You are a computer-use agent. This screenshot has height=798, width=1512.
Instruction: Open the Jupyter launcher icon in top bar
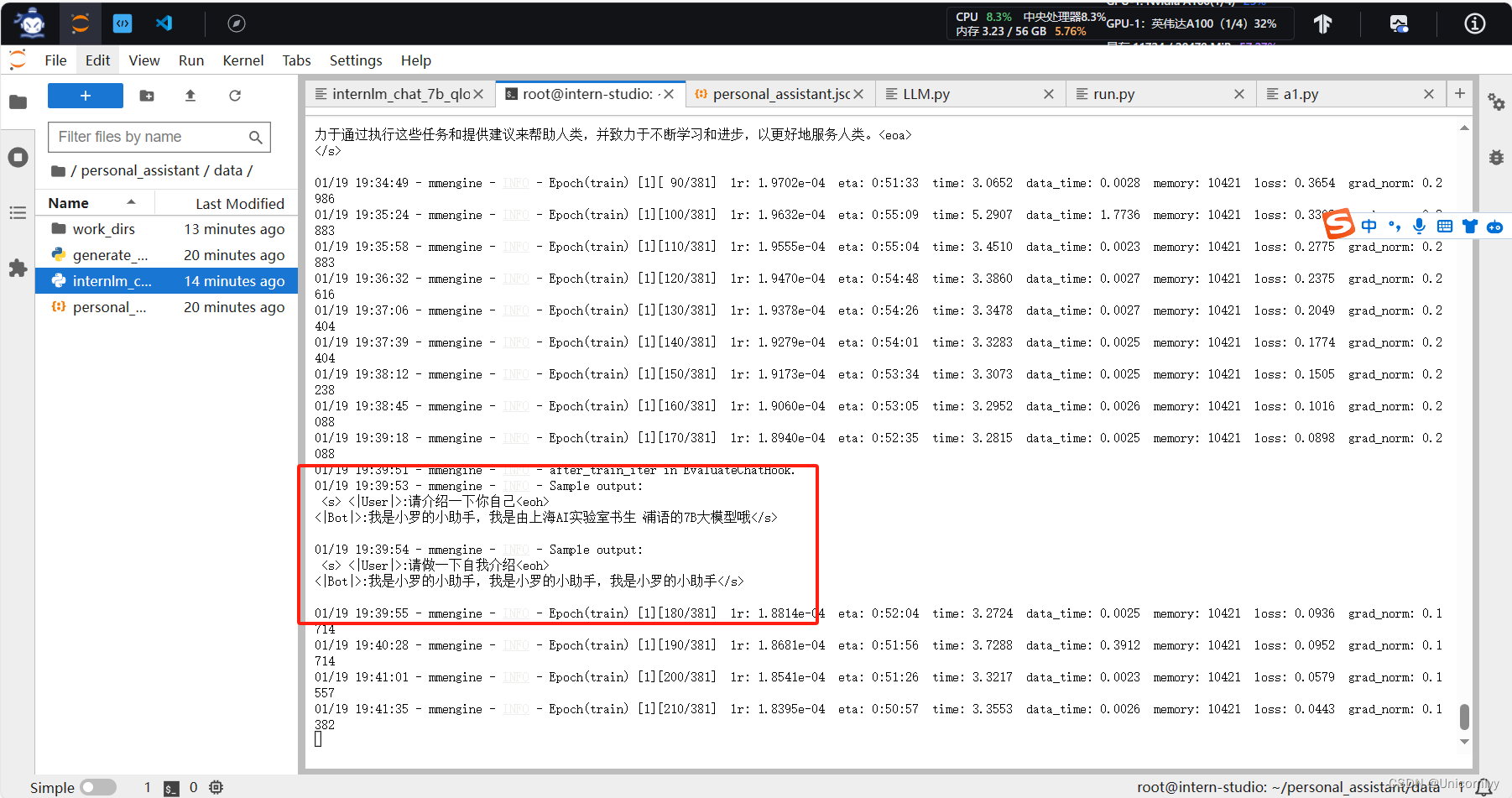click(x=81, y=23)
